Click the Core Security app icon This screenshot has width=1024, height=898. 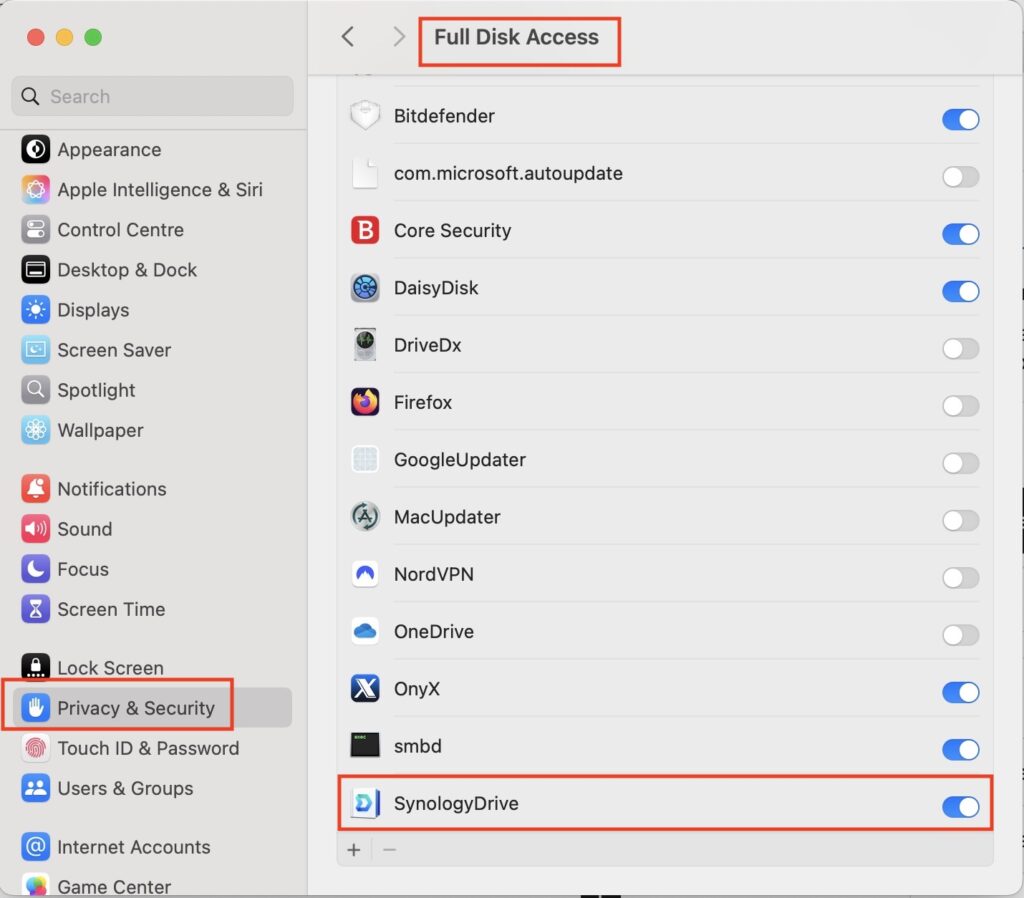(x=365, y=231)
